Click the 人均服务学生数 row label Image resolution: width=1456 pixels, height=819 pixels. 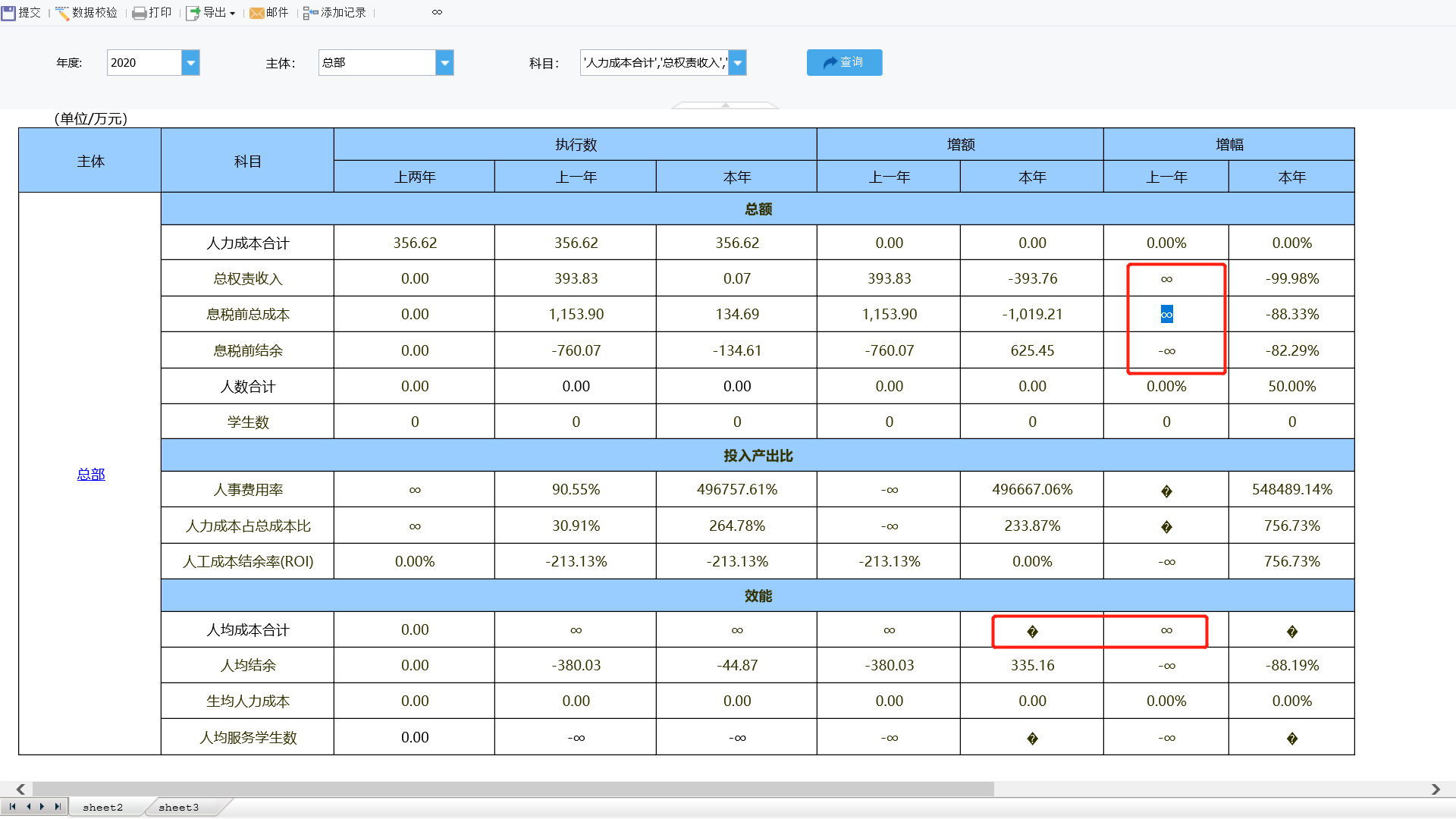(x=248, y=737)
